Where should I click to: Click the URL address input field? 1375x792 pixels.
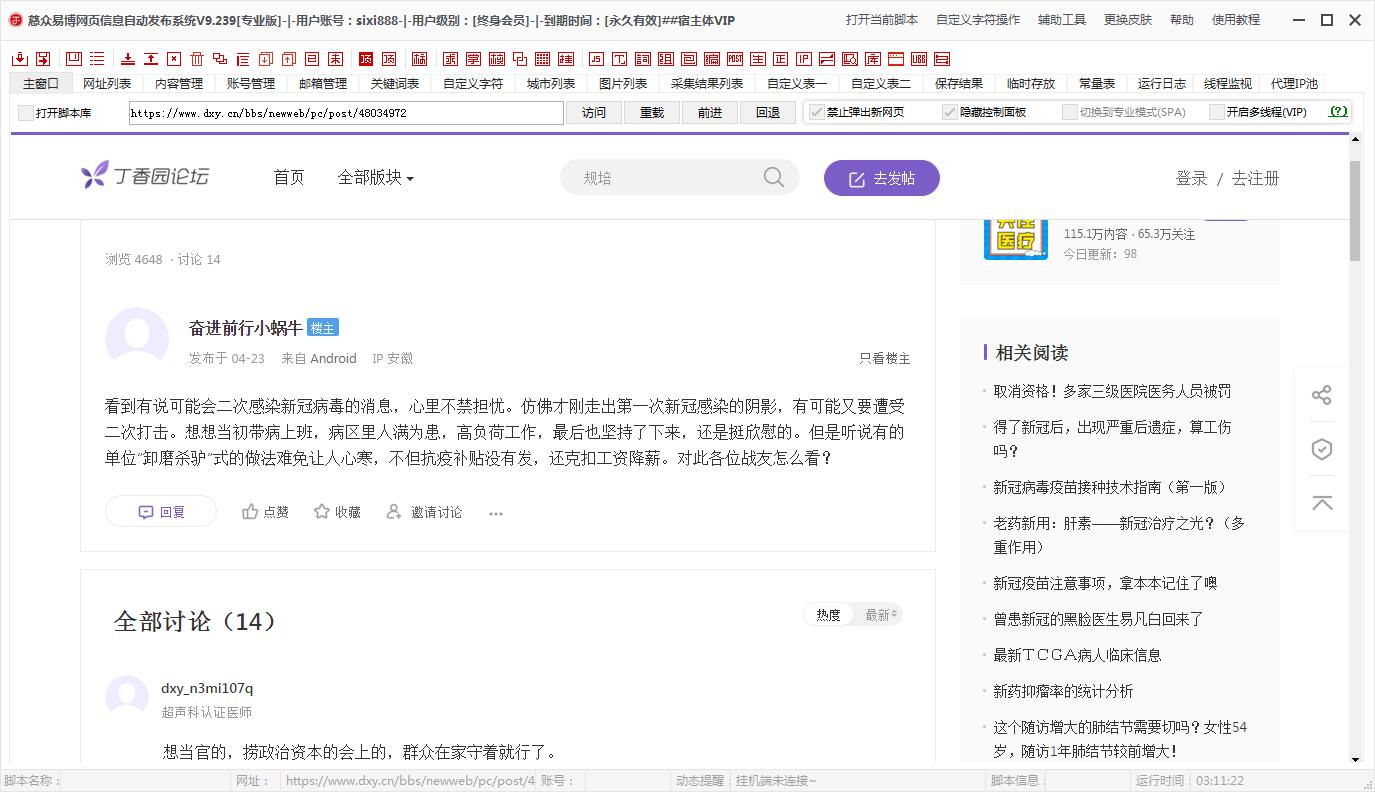pos(346,113)
